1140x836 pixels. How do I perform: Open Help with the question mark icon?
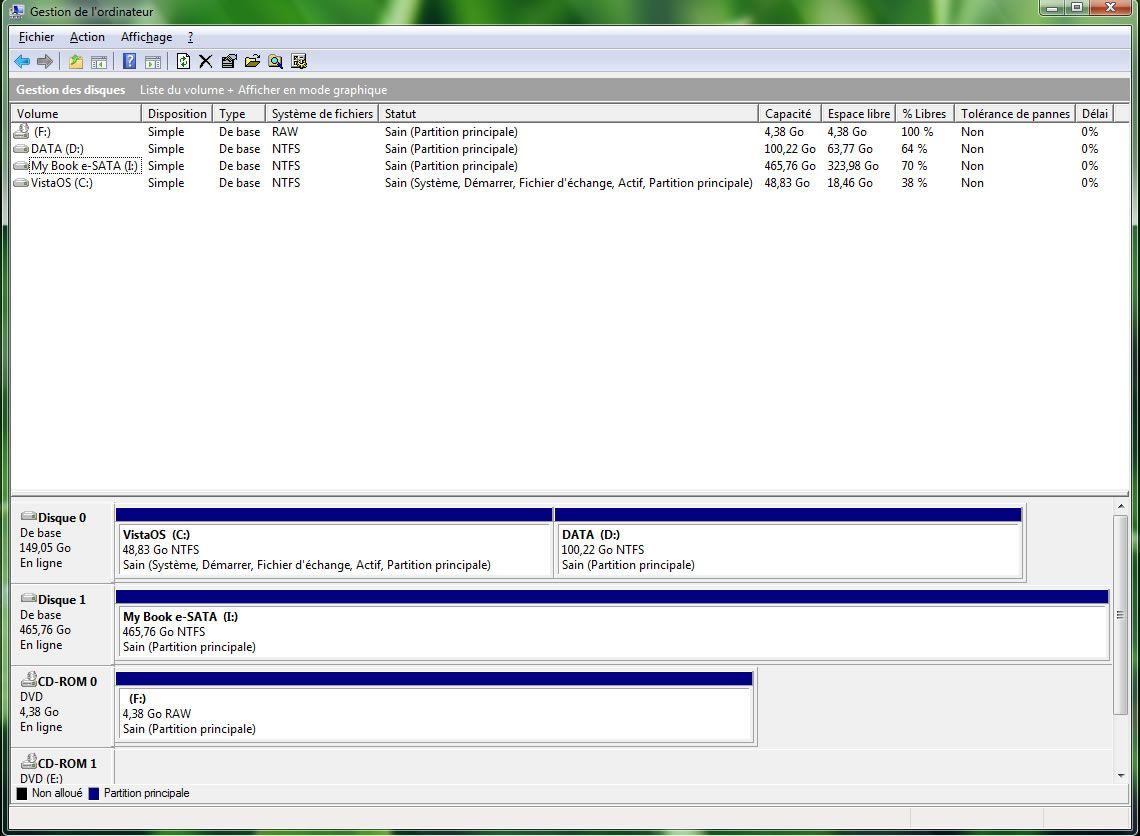[129, 62]
